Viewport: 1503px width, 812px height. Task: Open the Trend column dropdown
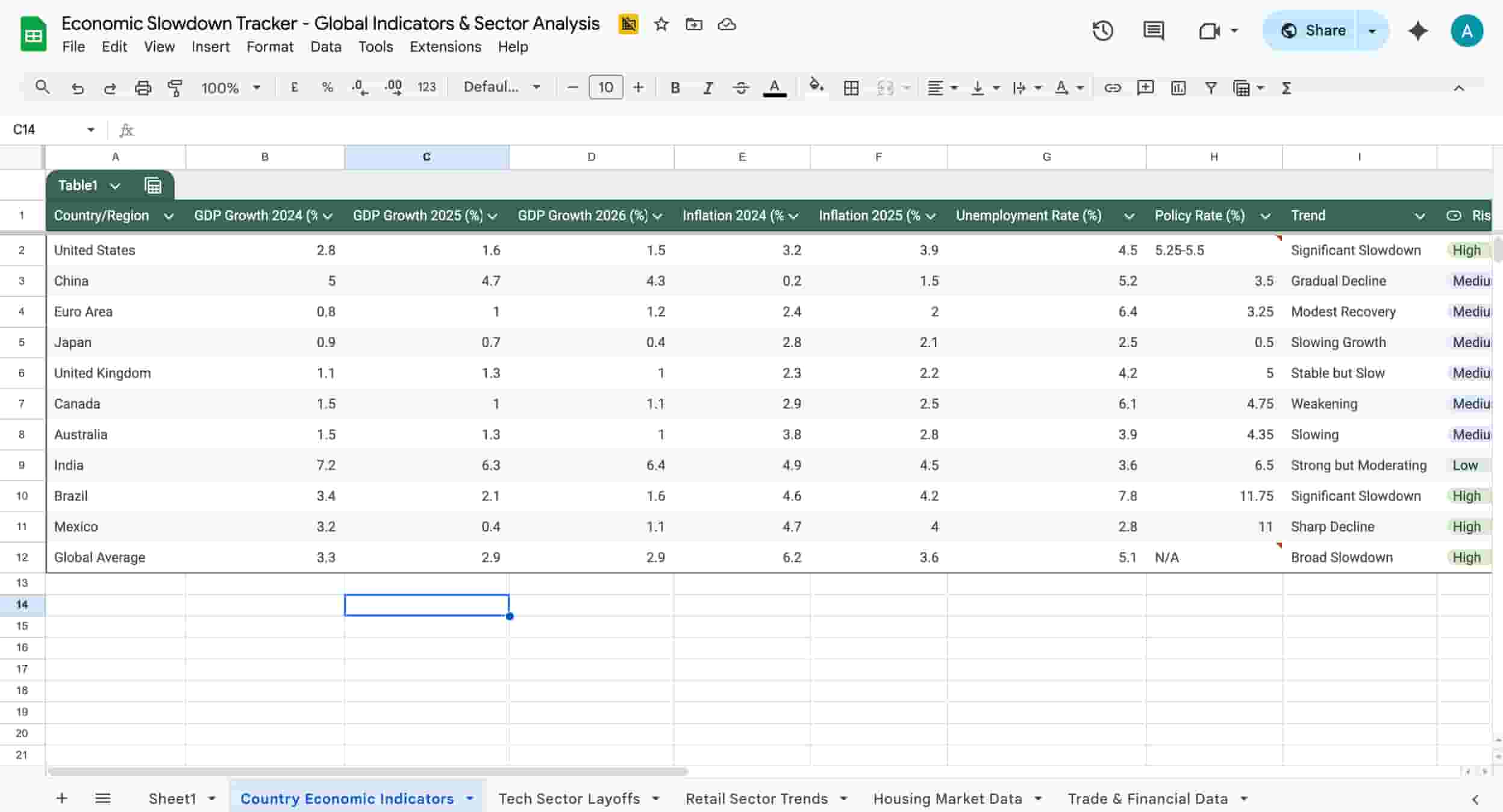click(1420, 216)
